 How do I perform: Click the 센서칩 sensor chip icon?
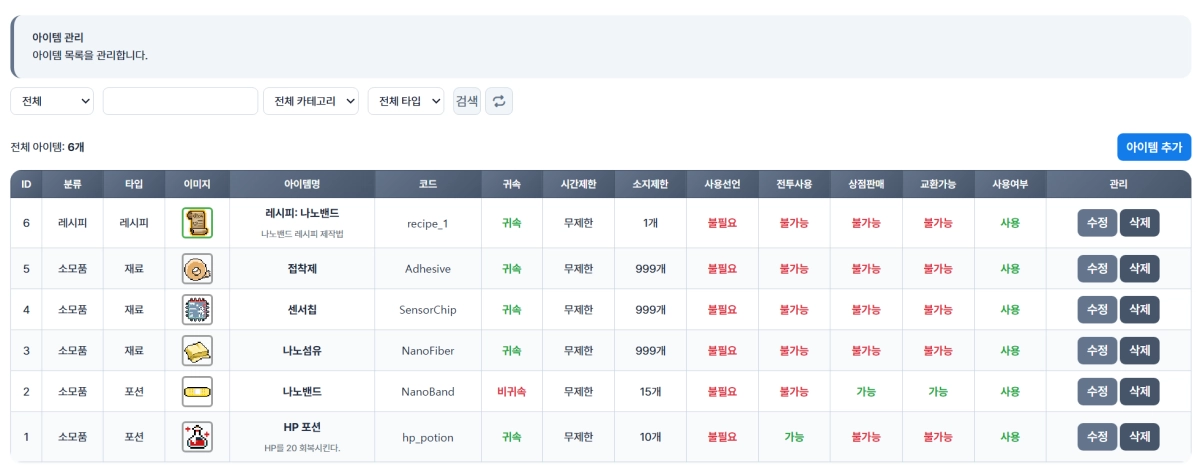coord(197,310)
